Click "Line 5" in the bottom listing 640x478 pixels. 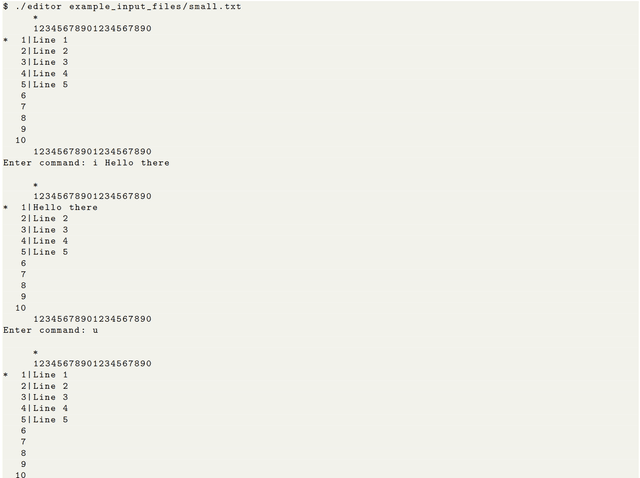(x=51, y=420)
